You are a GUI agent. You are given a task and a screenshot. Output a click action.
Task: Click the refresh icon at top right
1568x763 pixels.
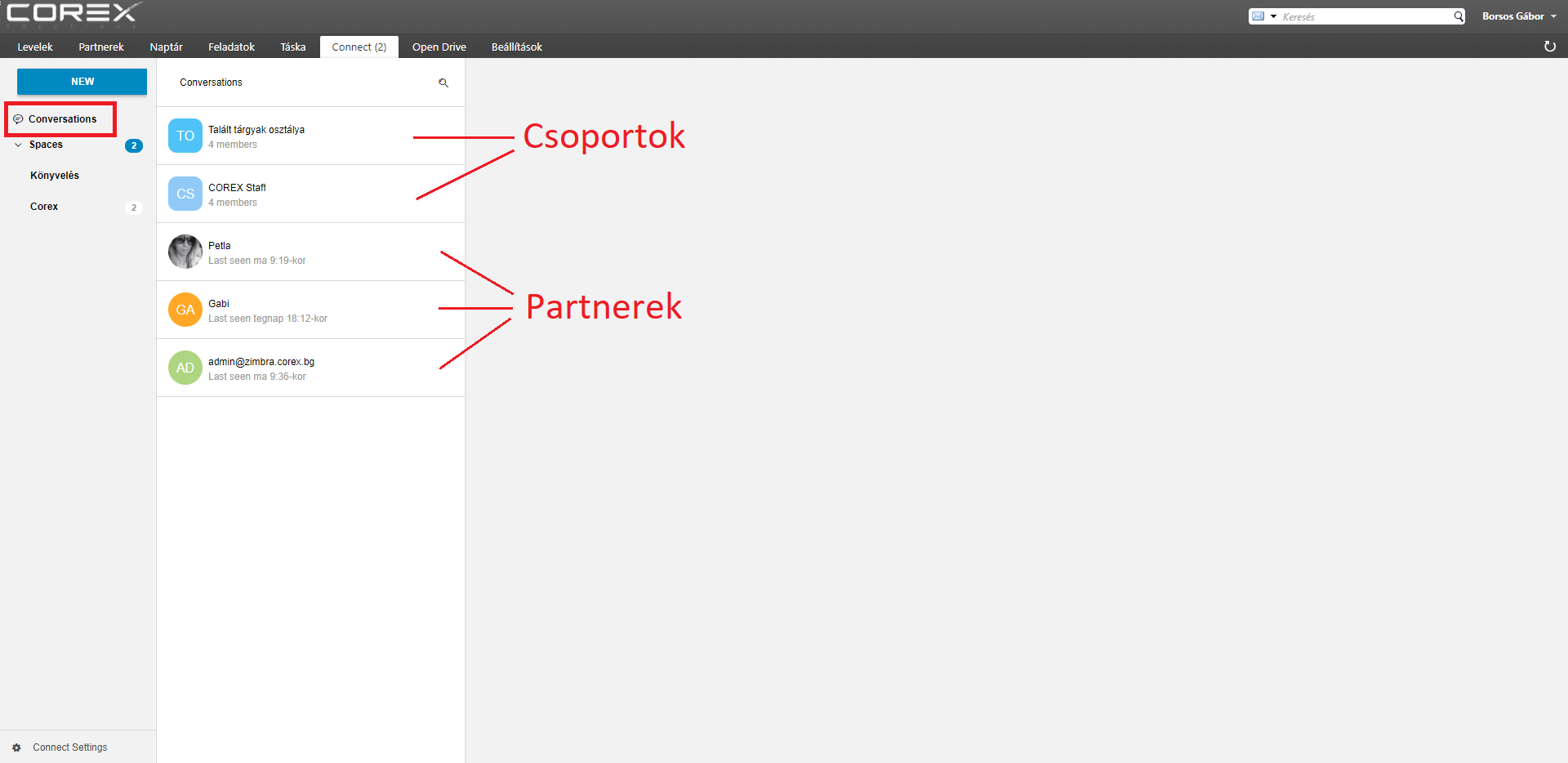1549,47
